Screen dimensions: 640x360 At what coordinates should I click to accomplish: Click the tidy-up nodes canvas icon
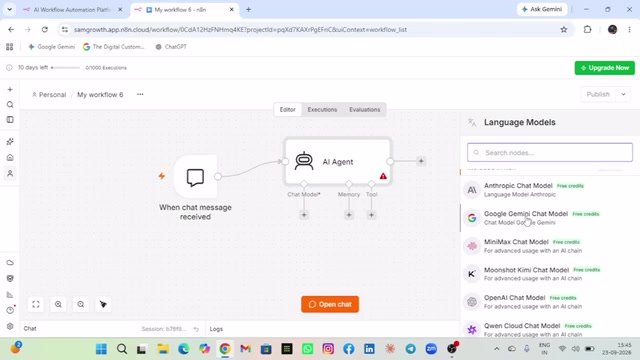click(x=103, y=304)
